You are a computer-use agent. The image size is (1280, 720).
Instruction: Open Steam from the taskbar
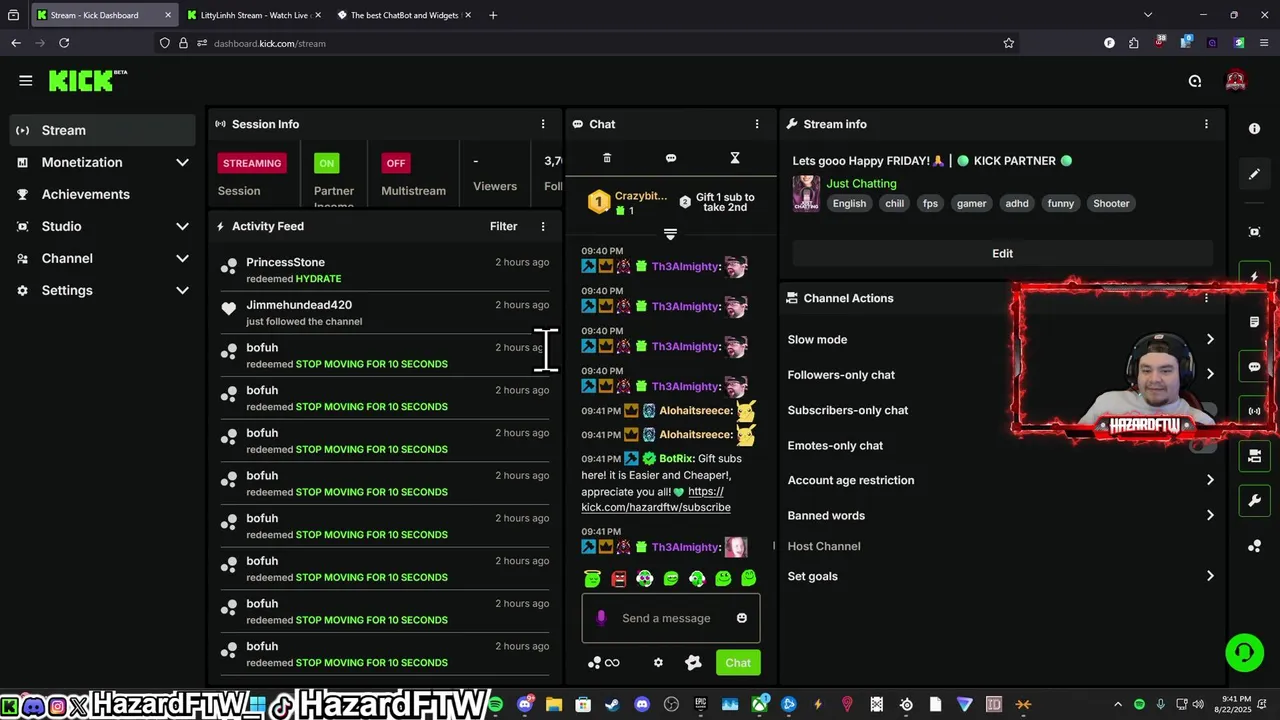(612, 705)
